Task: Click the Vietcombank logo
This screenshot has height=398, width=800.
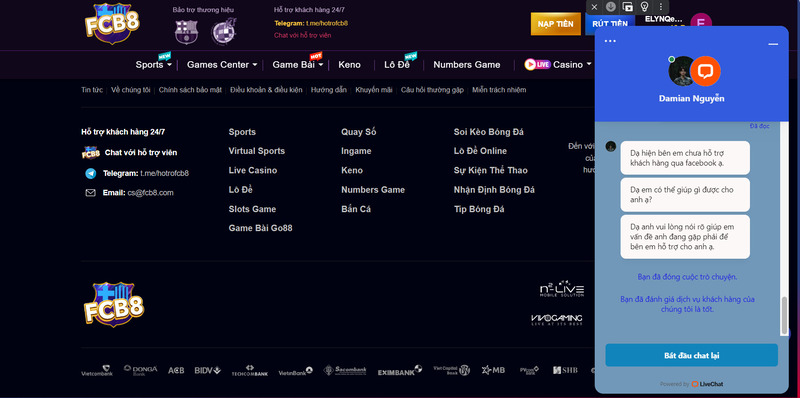Action: (x=97, y=371)
